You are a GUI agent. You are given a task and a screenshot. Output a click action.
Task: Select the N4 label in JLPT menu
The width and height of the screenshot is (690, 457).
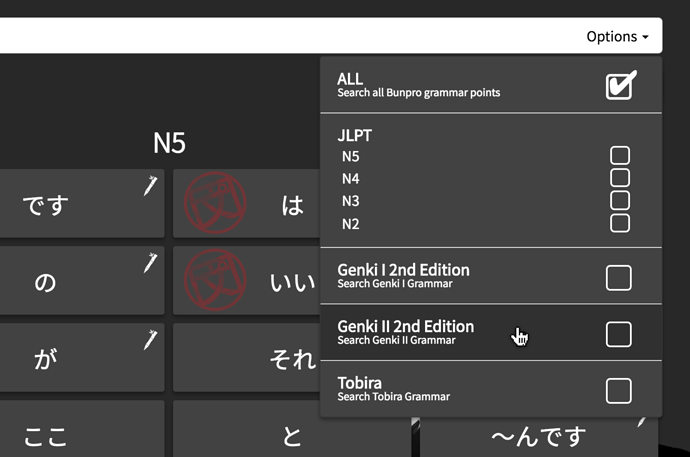[x=350, y=179]
